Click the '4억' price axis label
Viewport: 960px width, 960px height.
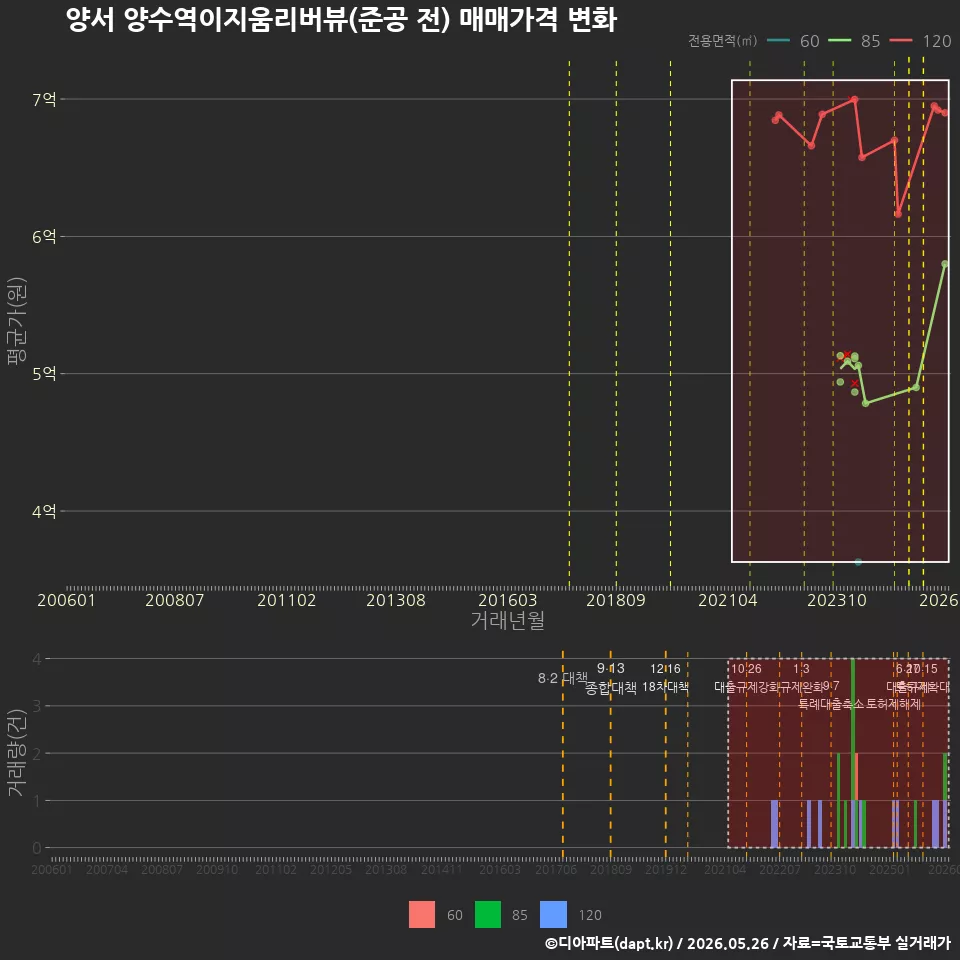click(44, 511)
